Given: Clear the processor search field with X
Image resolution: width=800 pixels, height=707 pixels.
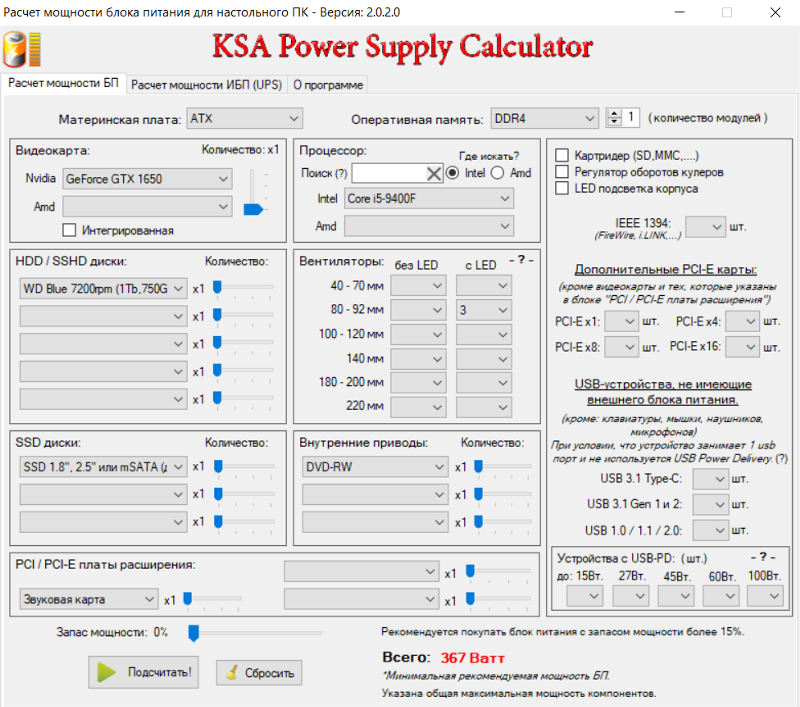Looking at the screenshot, I should coord(434,173).
